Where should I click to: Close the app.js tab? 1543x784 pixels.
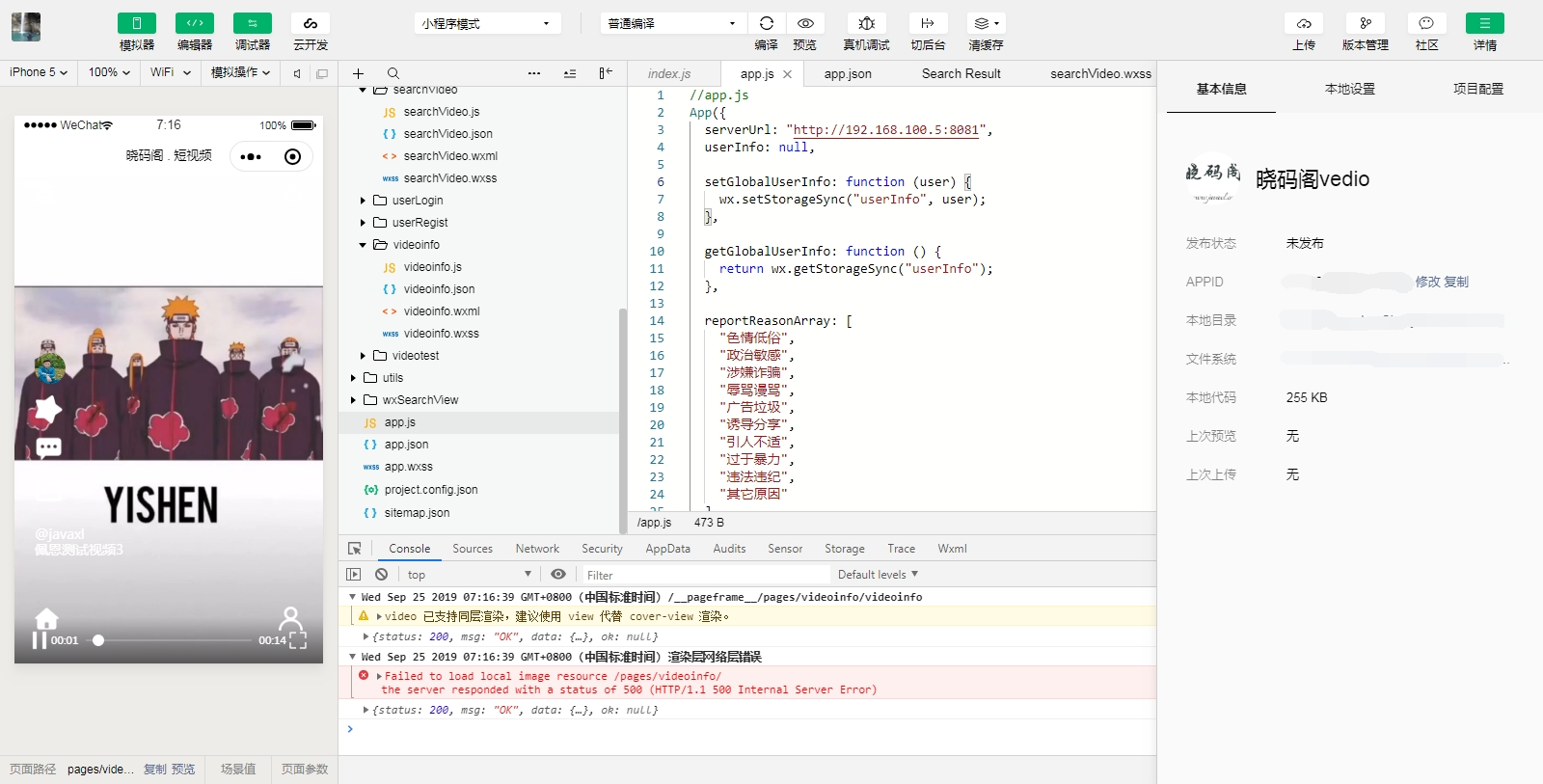(x=788, y=74)
